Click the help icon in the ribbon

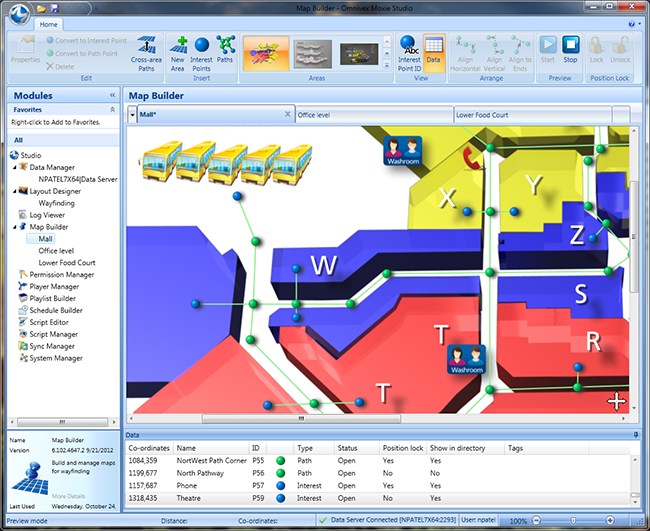click(631, 24)
